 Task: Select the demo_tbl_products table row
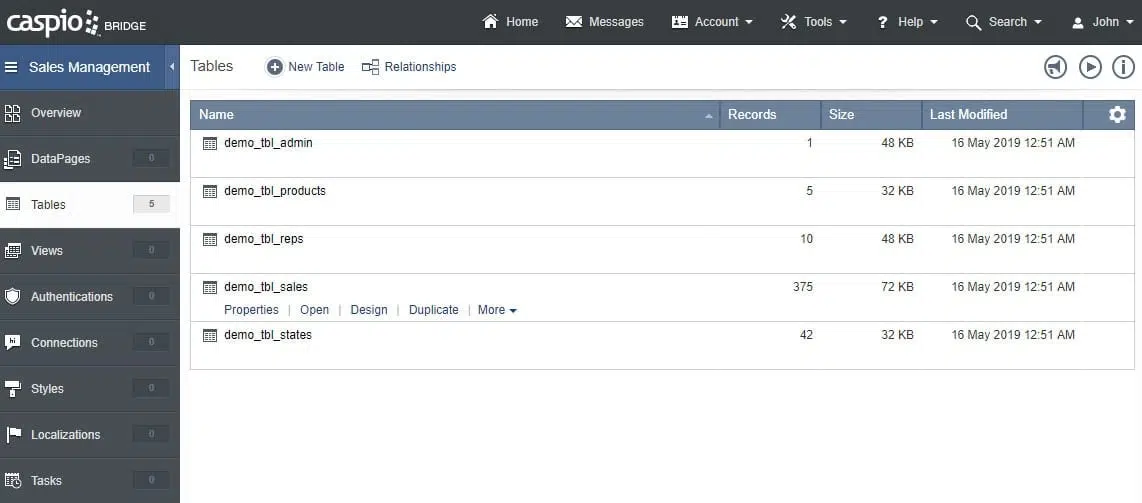pyautogui.click(x=275, y=191)
